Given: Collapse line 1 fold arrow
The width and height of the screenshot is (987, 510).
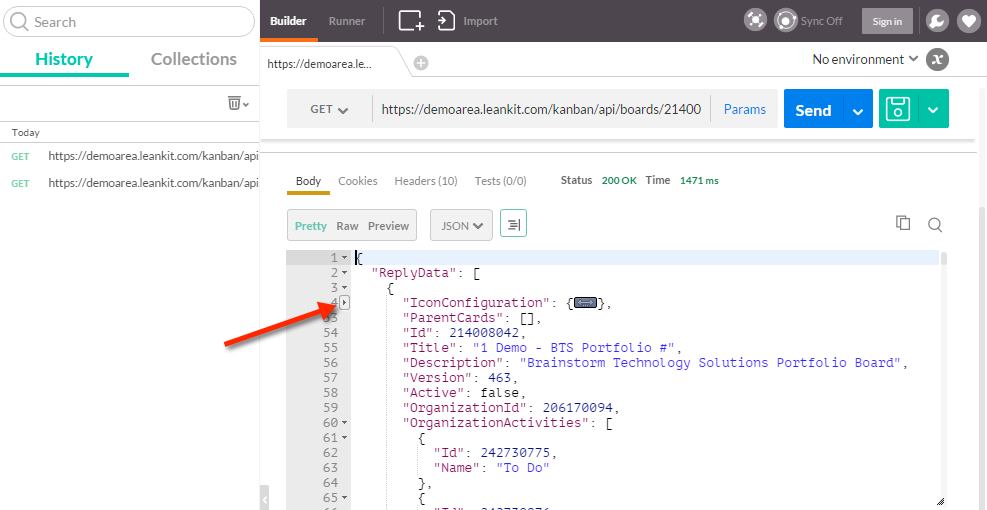Looking at the screenshot, I should click(344, 258).
